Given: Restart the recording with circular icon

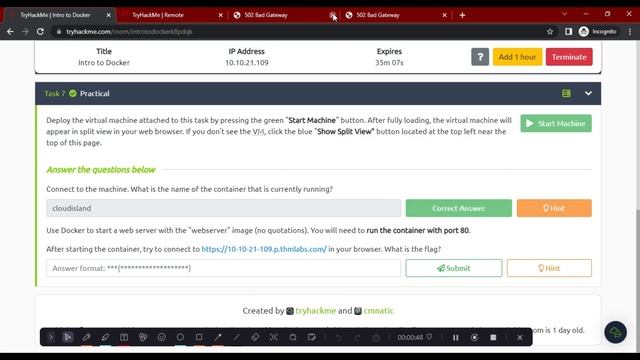Looking at the screenshot, I should tap(474, 338).
